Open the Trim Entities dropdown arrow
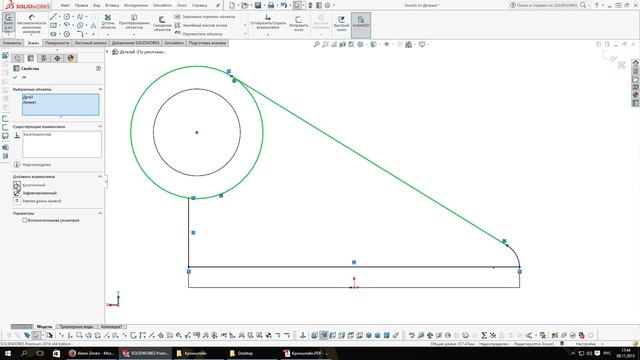This screenshot has width=640, height=360. 108,35
